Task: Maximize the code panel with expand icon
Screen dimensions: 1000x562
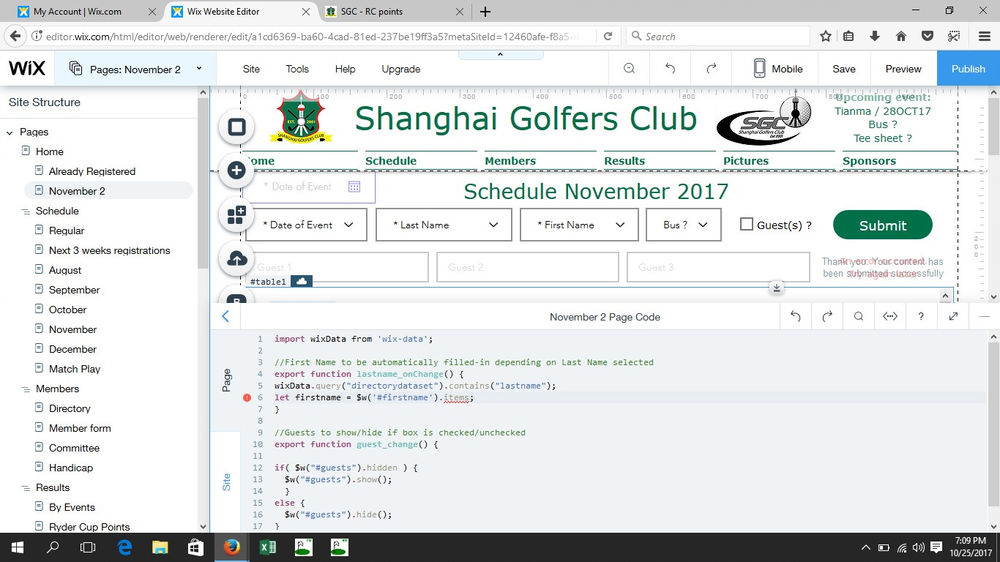Action: (x=953, y=316)
